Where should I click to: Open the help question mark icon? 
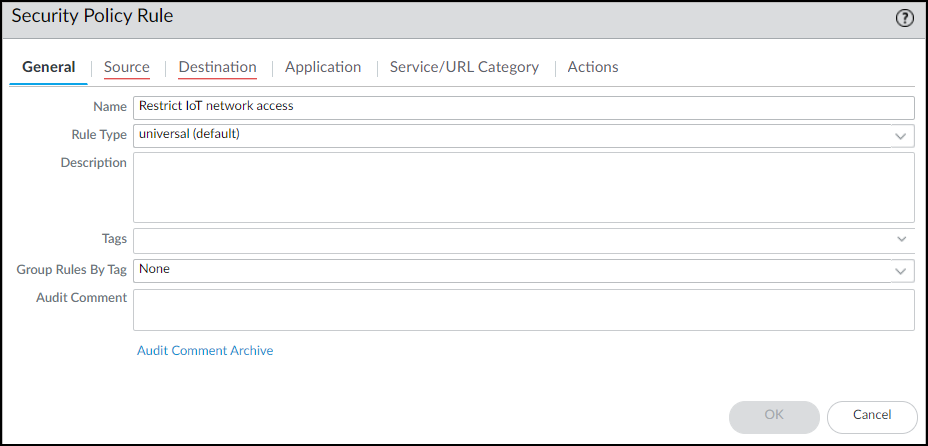pyautogui.click(x=905, y=18)
